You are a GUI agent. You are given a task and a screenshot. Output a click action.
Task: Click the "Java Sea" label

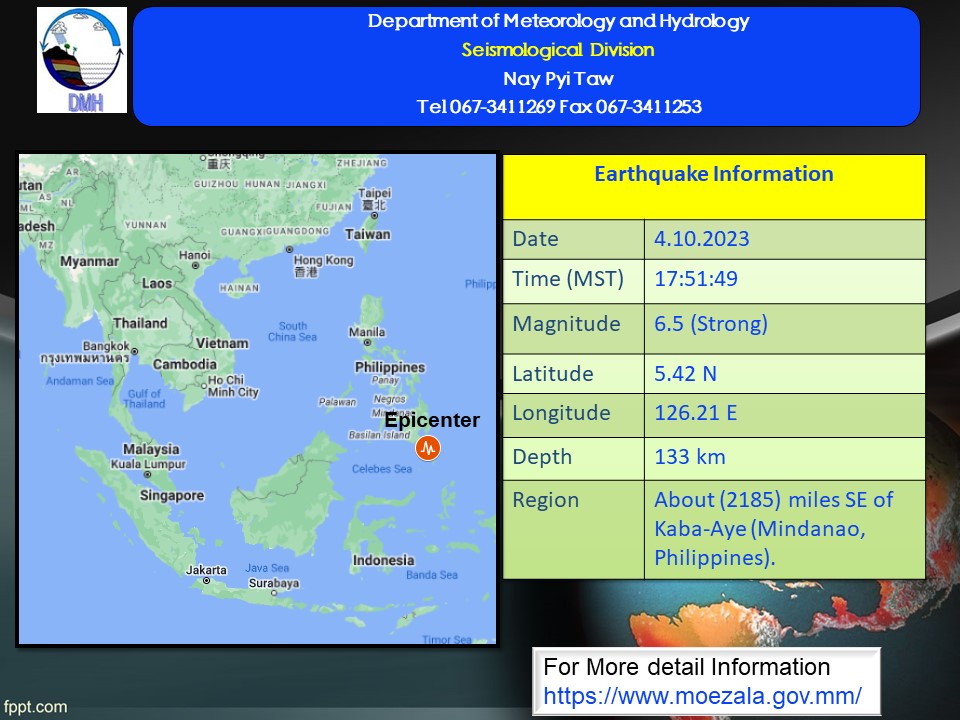coord(267,568)
